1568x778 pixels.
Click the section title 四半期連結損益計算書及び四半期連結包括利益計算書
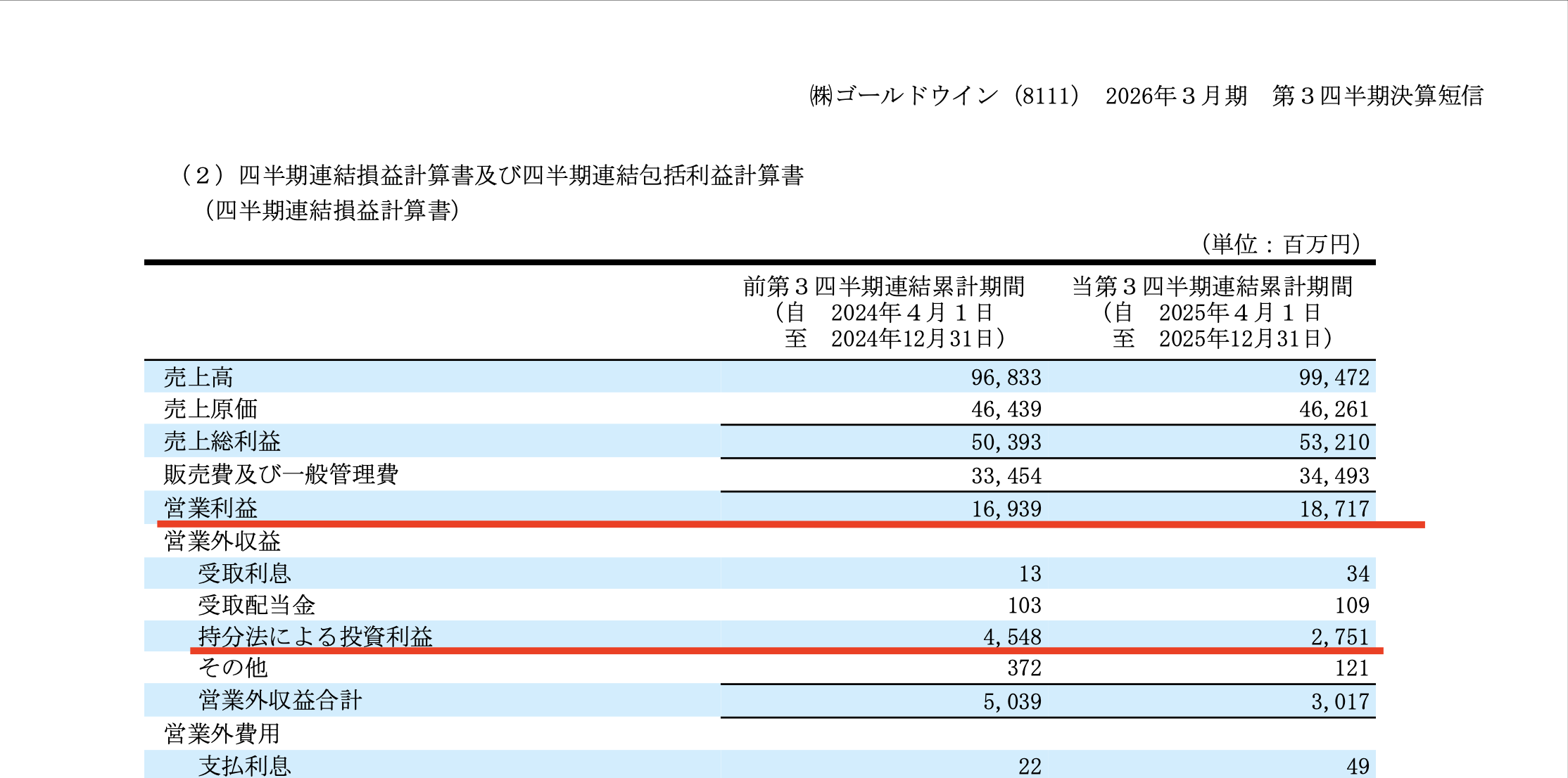521,175
